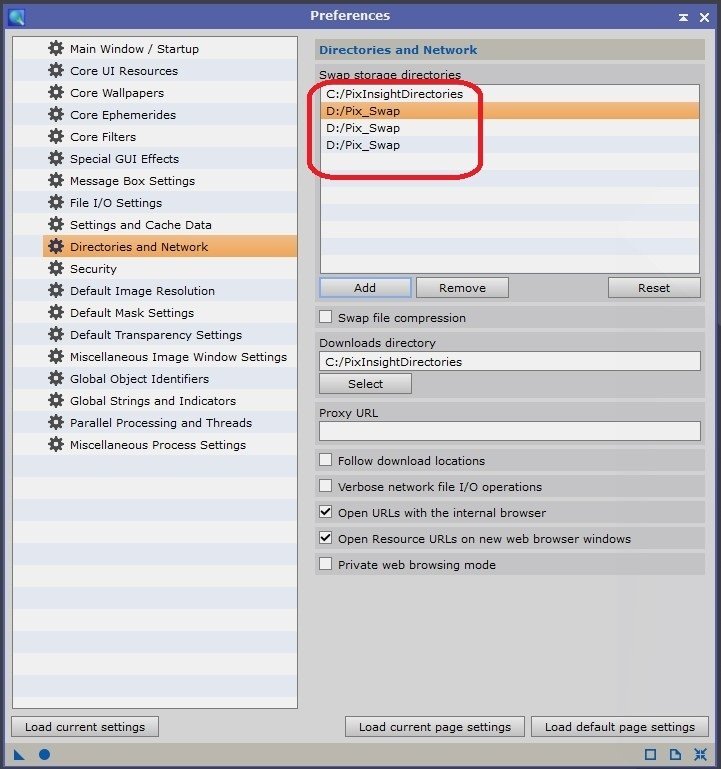This screenshot has height=769, width=721.
Task: Click the Message Box Settings gear icon
Action: 56,180
